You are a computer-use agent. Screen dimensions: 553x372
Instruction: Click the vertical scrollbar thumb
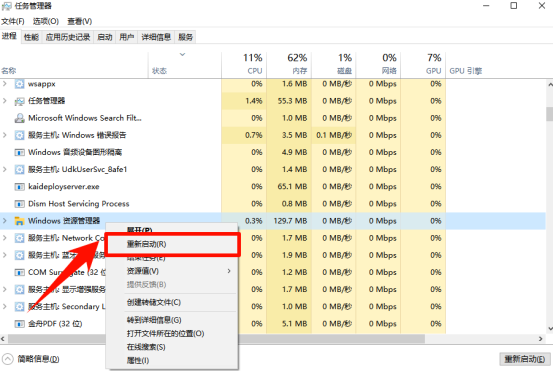(x=549, y=114)
